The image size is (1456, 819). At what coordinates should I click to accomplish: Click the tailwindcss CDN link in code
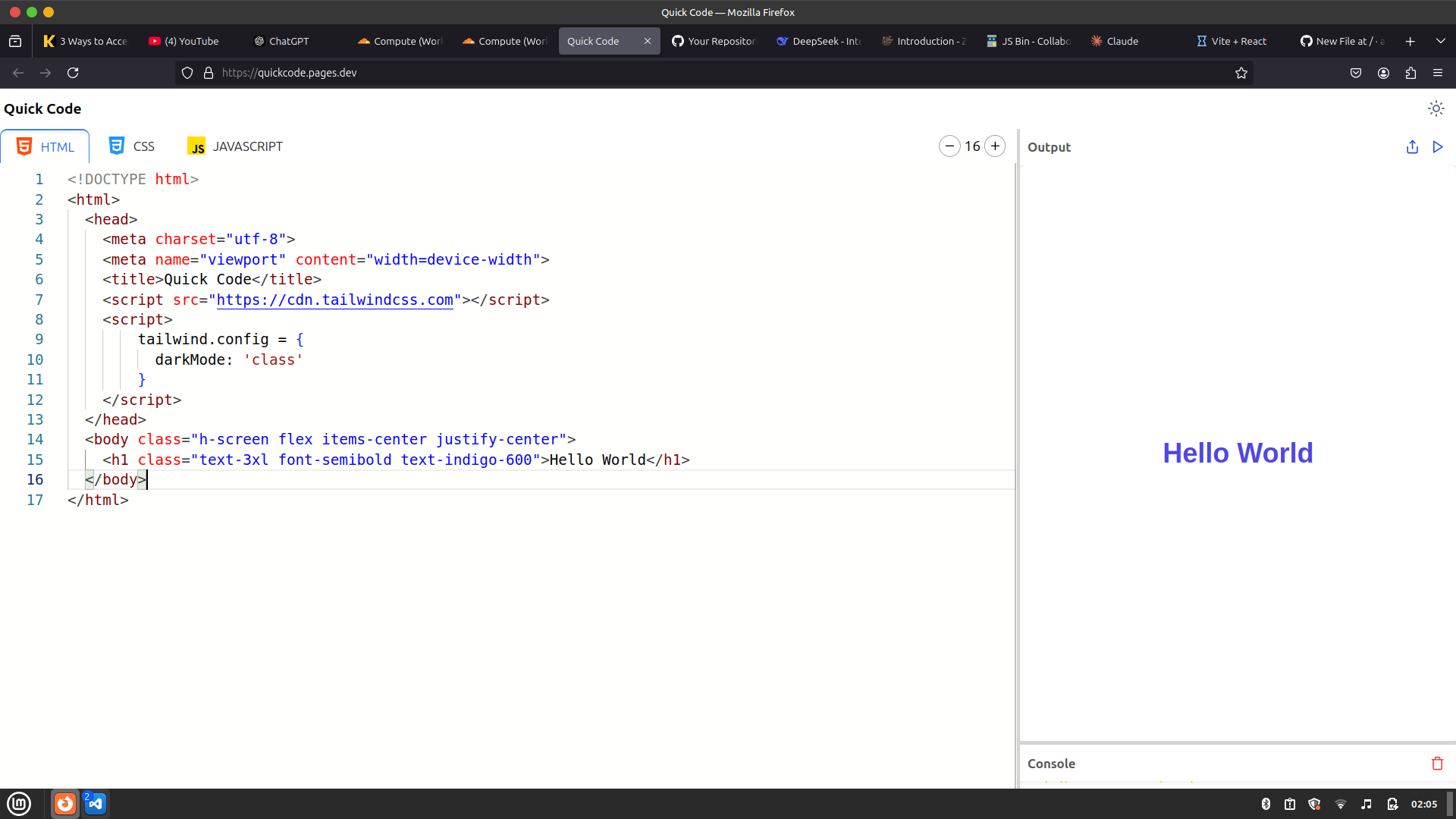click(334, 300)
